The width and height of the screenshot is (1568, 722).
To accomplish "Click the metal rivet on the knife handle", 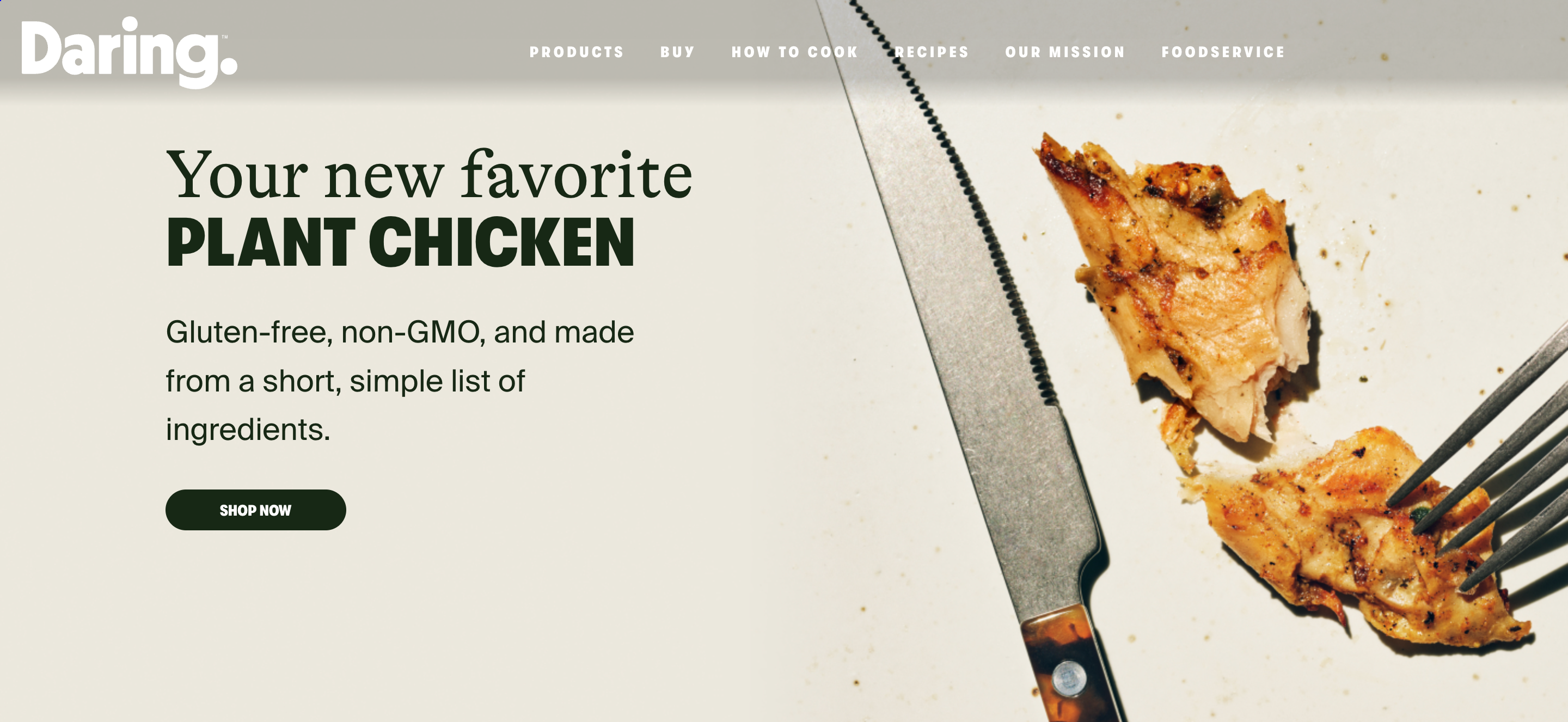I will 1069,676.
